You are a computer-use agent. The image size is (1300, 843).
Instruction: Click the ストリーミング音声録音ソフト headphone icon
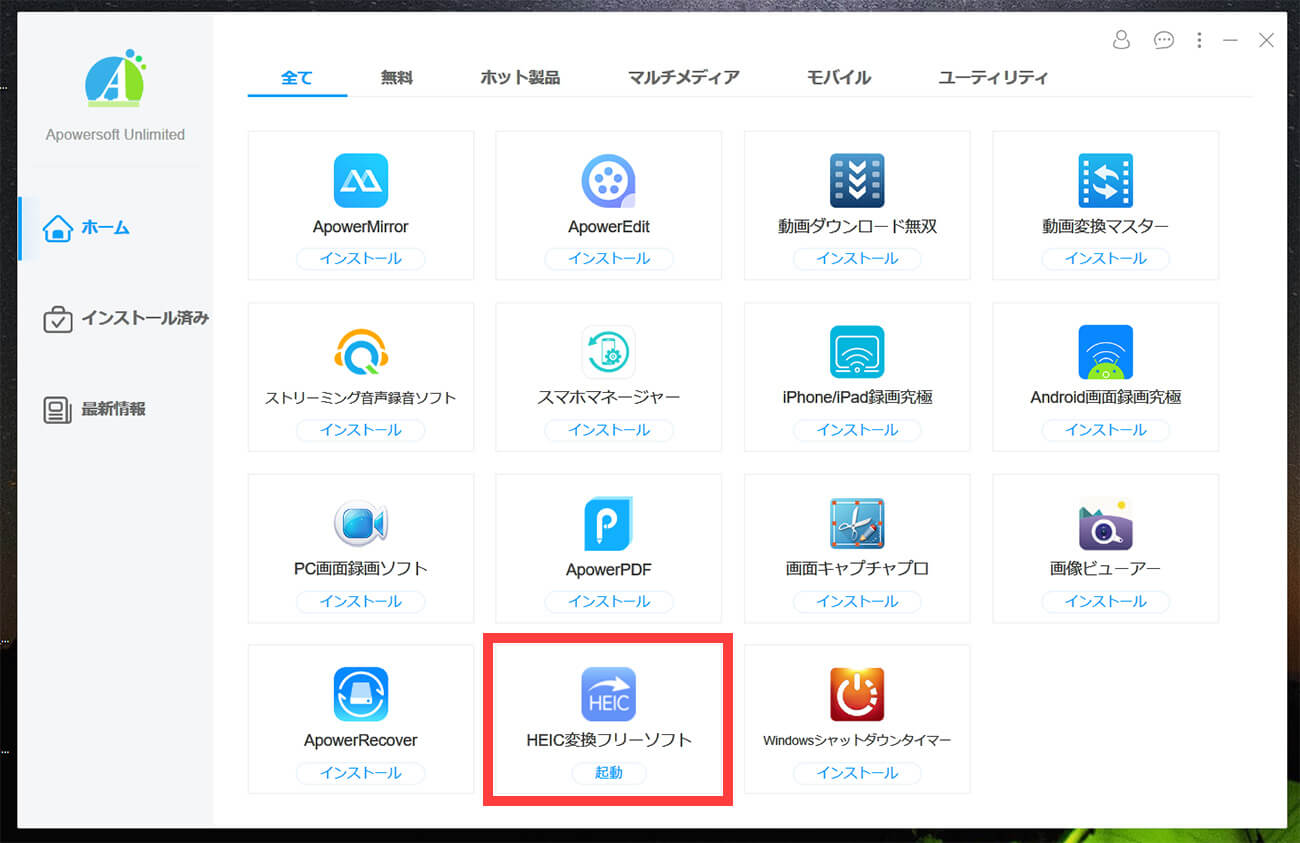(x=360, y=352)
